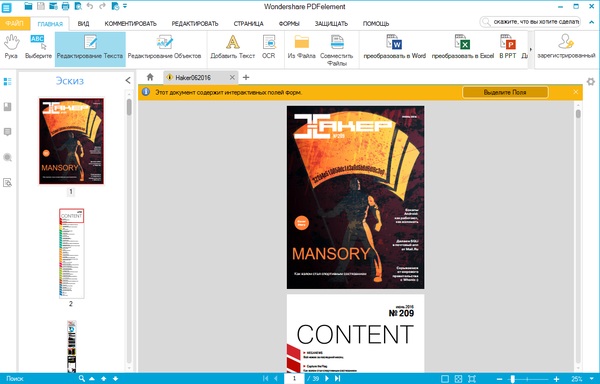The height and width of the screenshot is (384, 600).
Task: Toggle fit page full screen icon
Action: coord(472,379)
